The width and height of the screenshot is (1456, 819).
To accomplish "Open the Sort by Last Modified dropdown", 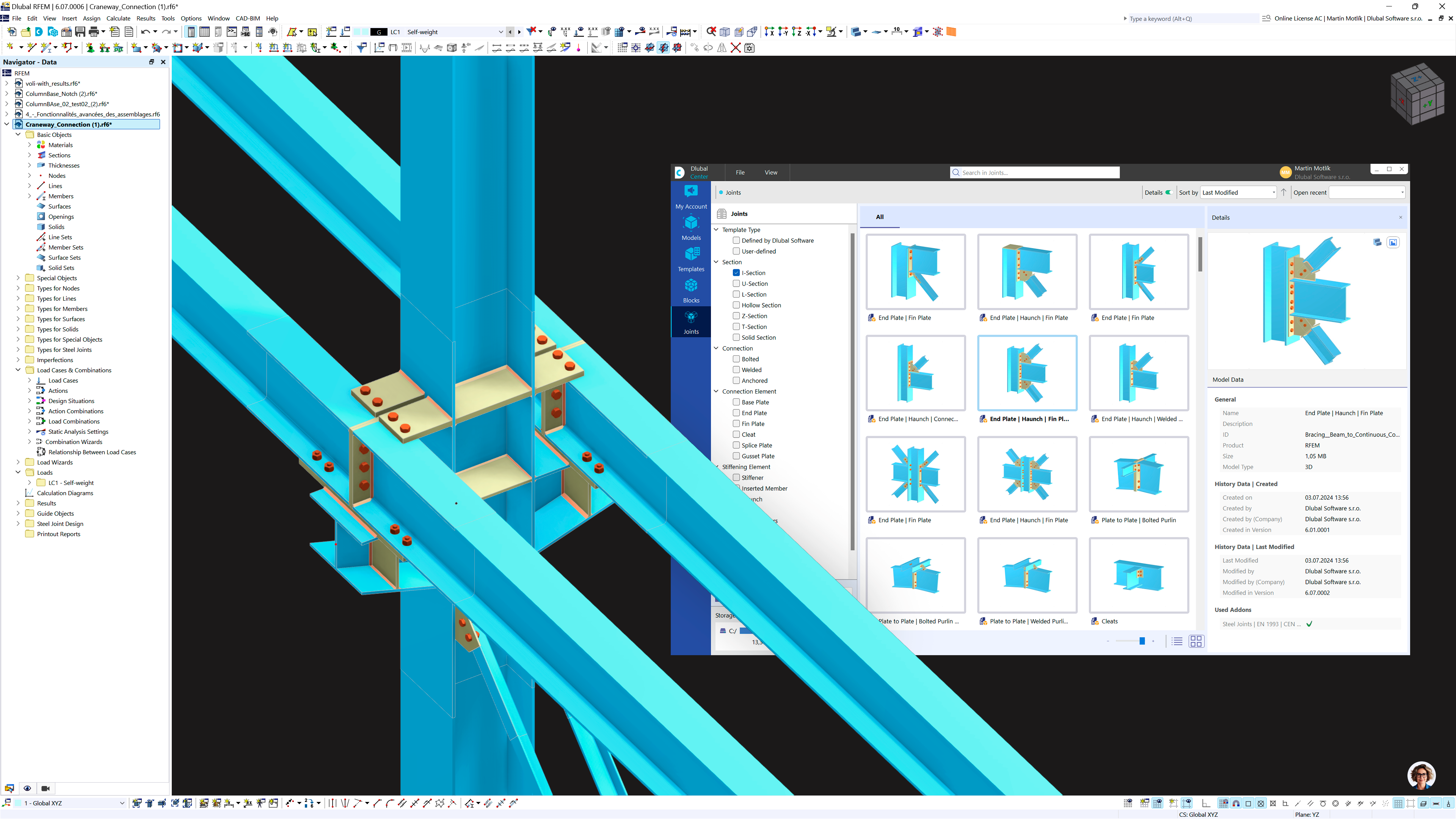I will [1237, 192].
